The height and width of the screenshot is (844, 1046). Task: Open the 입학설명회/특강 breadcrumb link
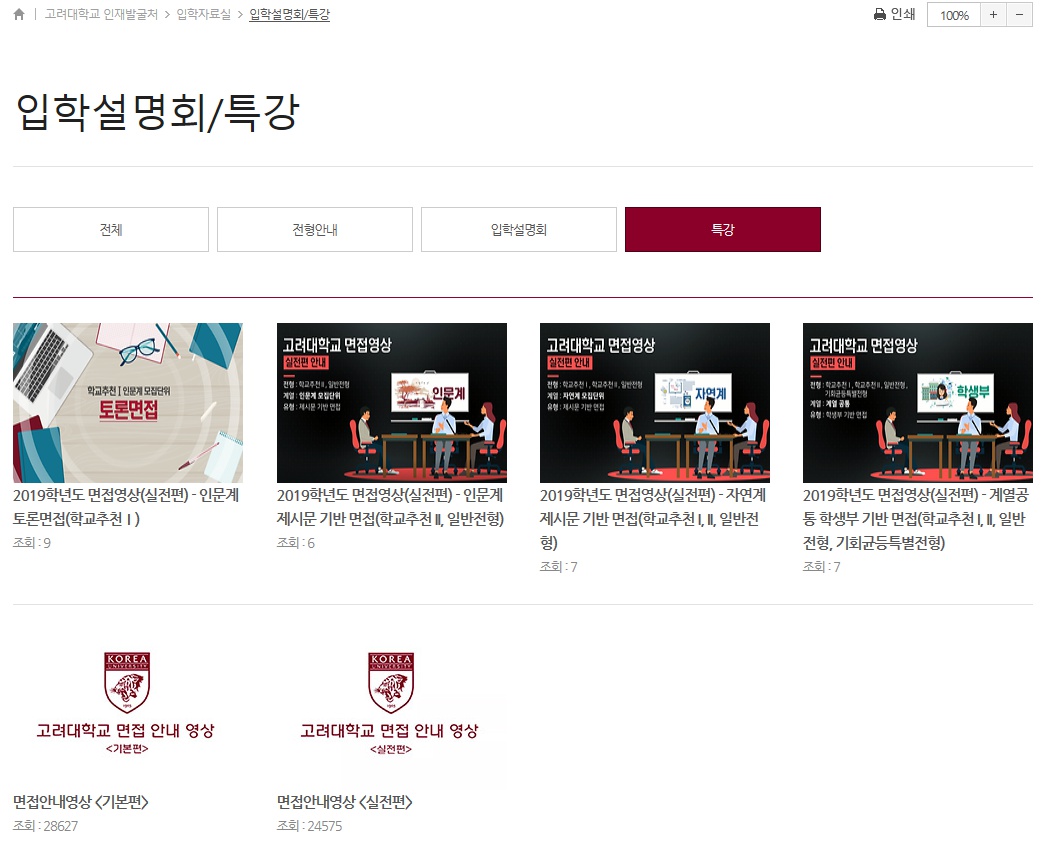click(290, 14)
